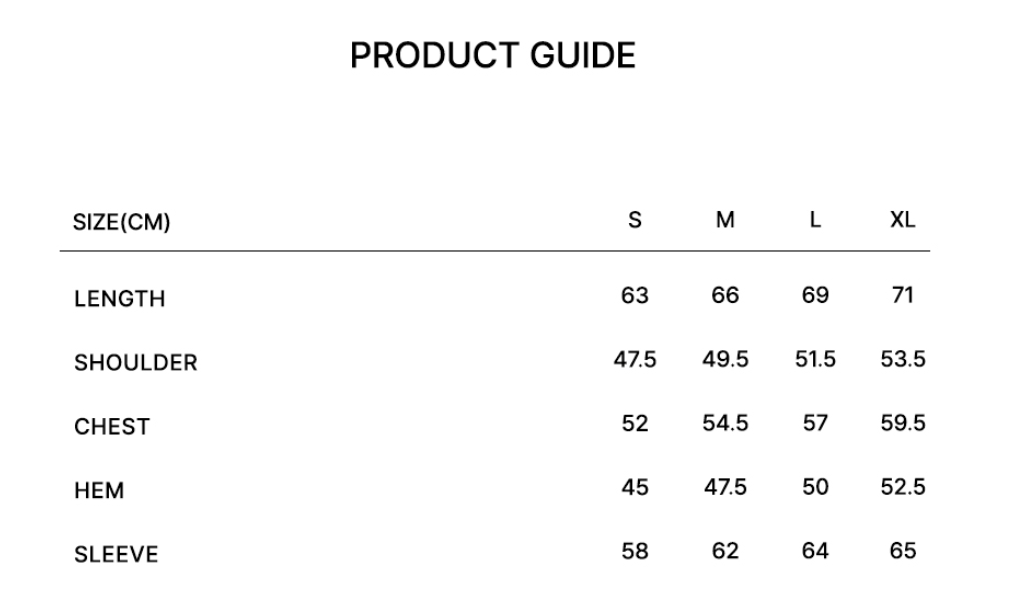Click the HEM row label

pos(99,491)
